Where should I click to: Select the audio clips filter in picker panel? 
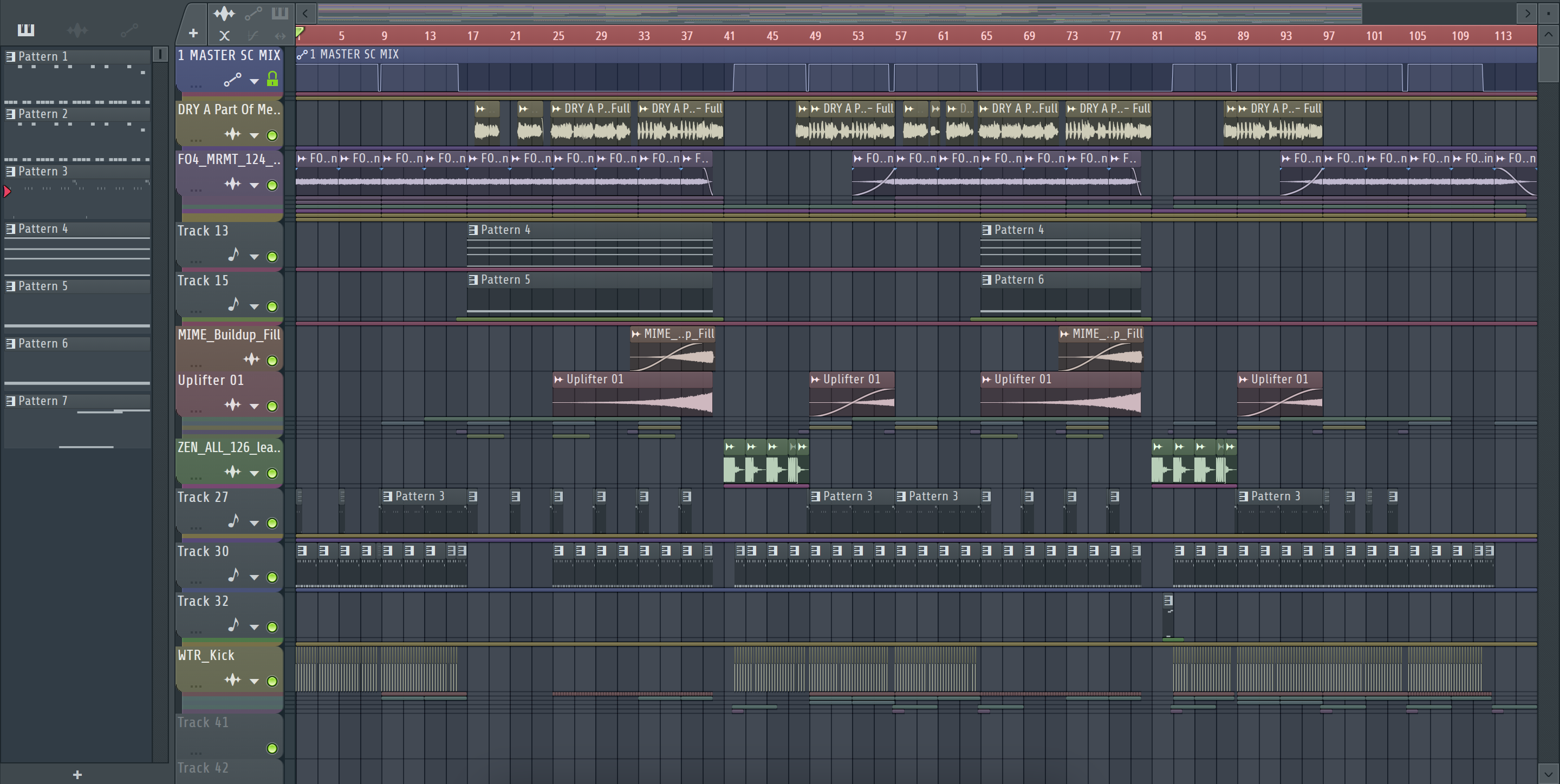point(77,30)
